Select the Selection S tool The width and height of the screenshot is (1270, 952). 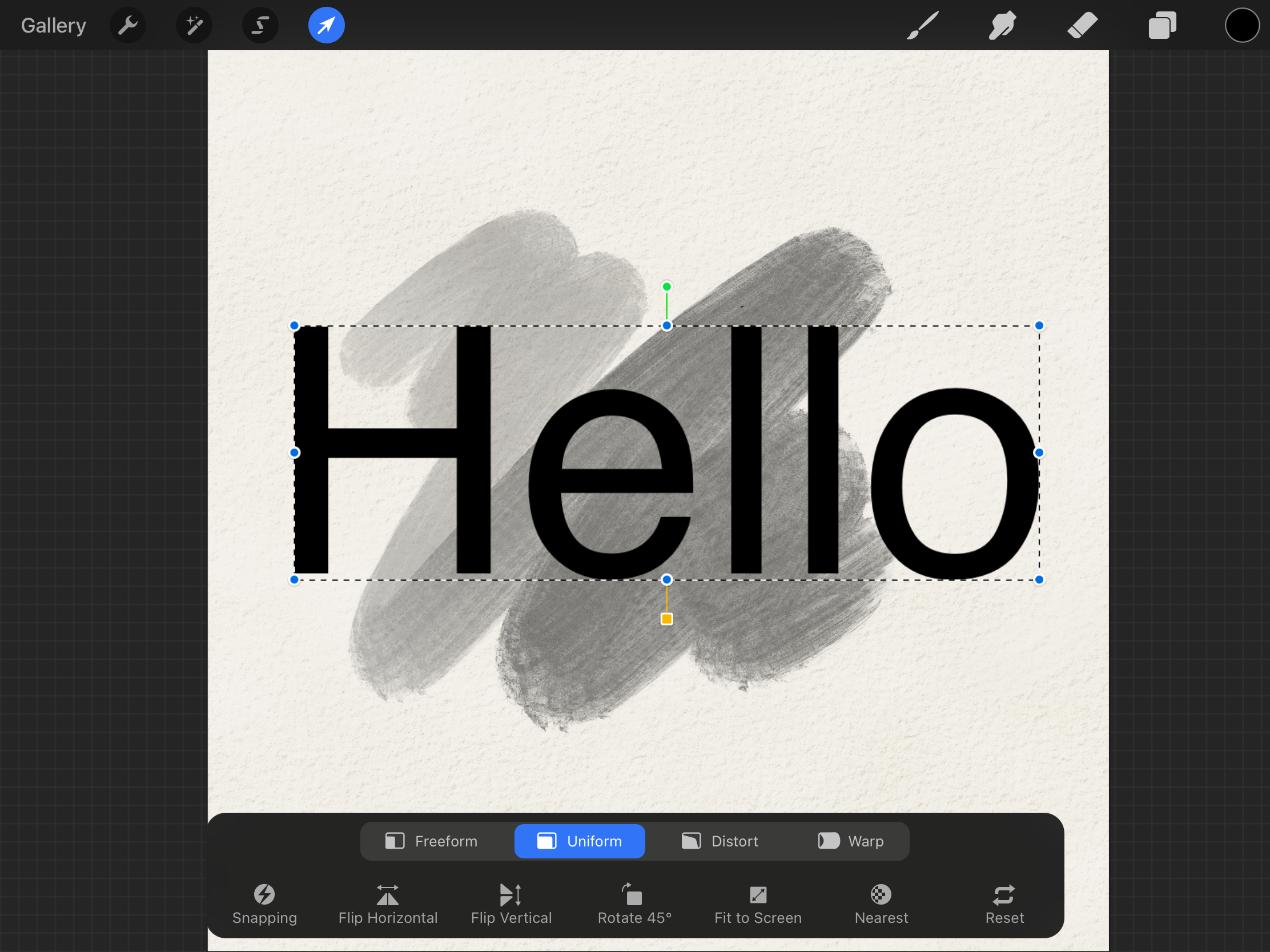click(260, 25)
